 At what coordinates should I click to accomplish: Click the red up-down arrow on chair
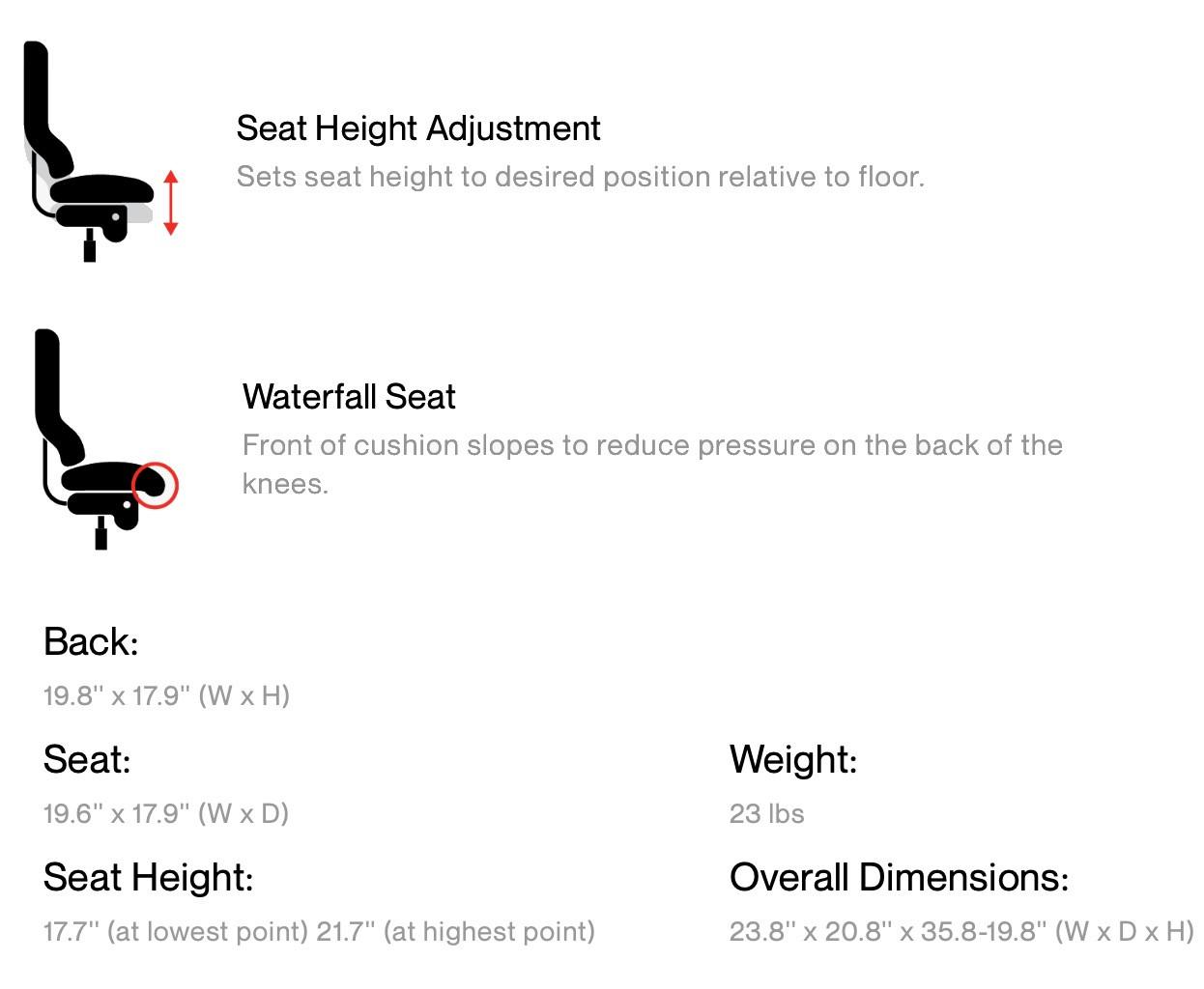(171, 203)
